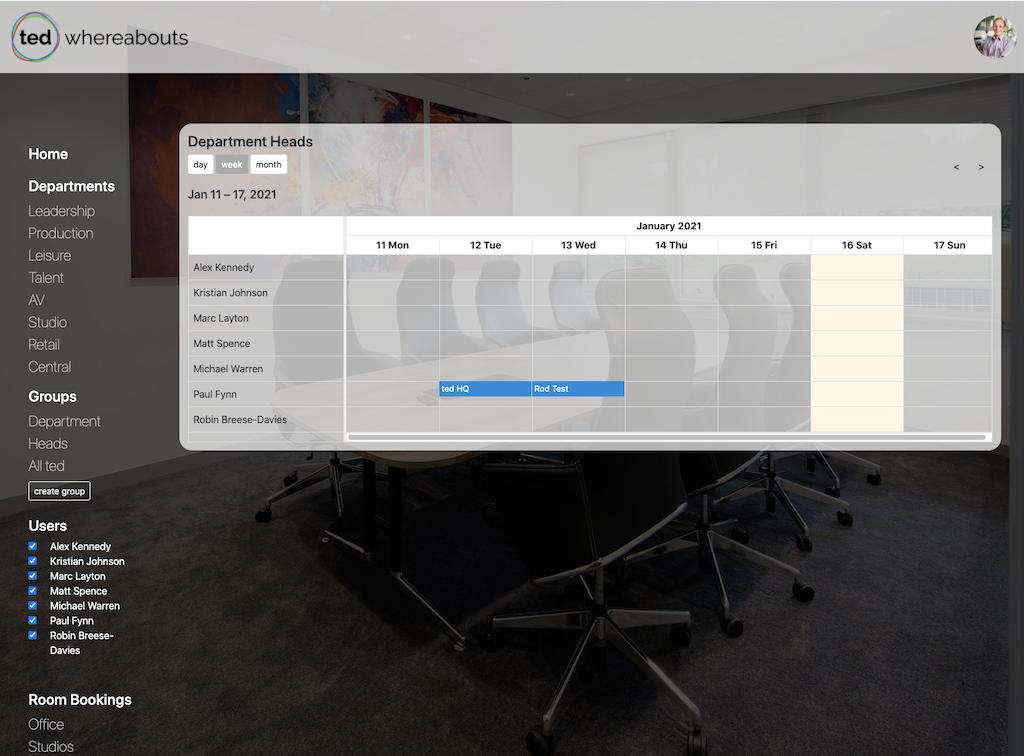
Task: Toggle Robin Breese-Davies checkbox
Action: [x=33, y=635]
